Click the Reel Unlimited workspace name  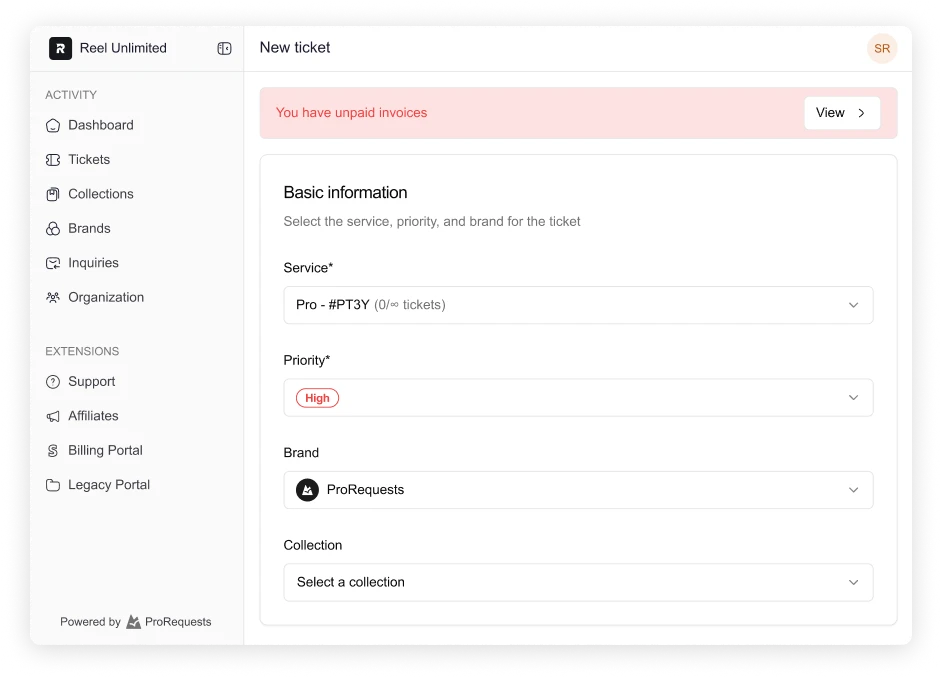[123, 48]
